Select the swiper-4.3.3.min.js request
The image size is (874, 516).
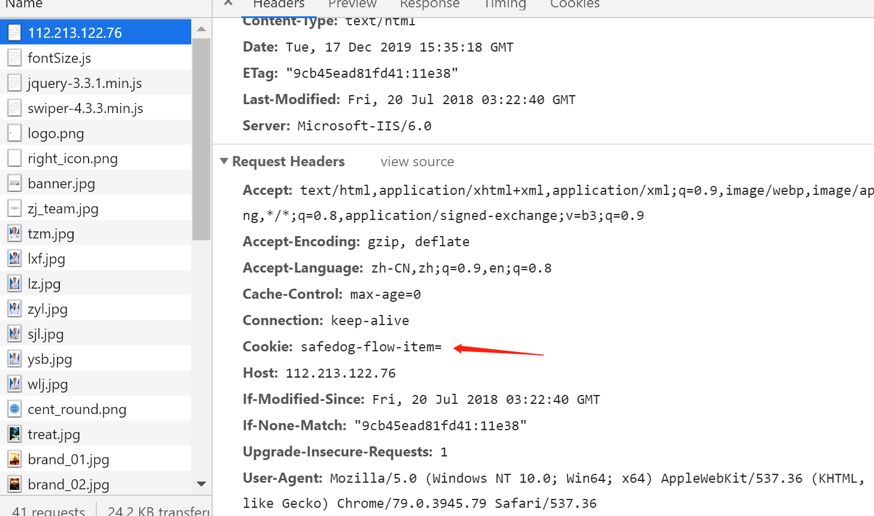point(95,108)
